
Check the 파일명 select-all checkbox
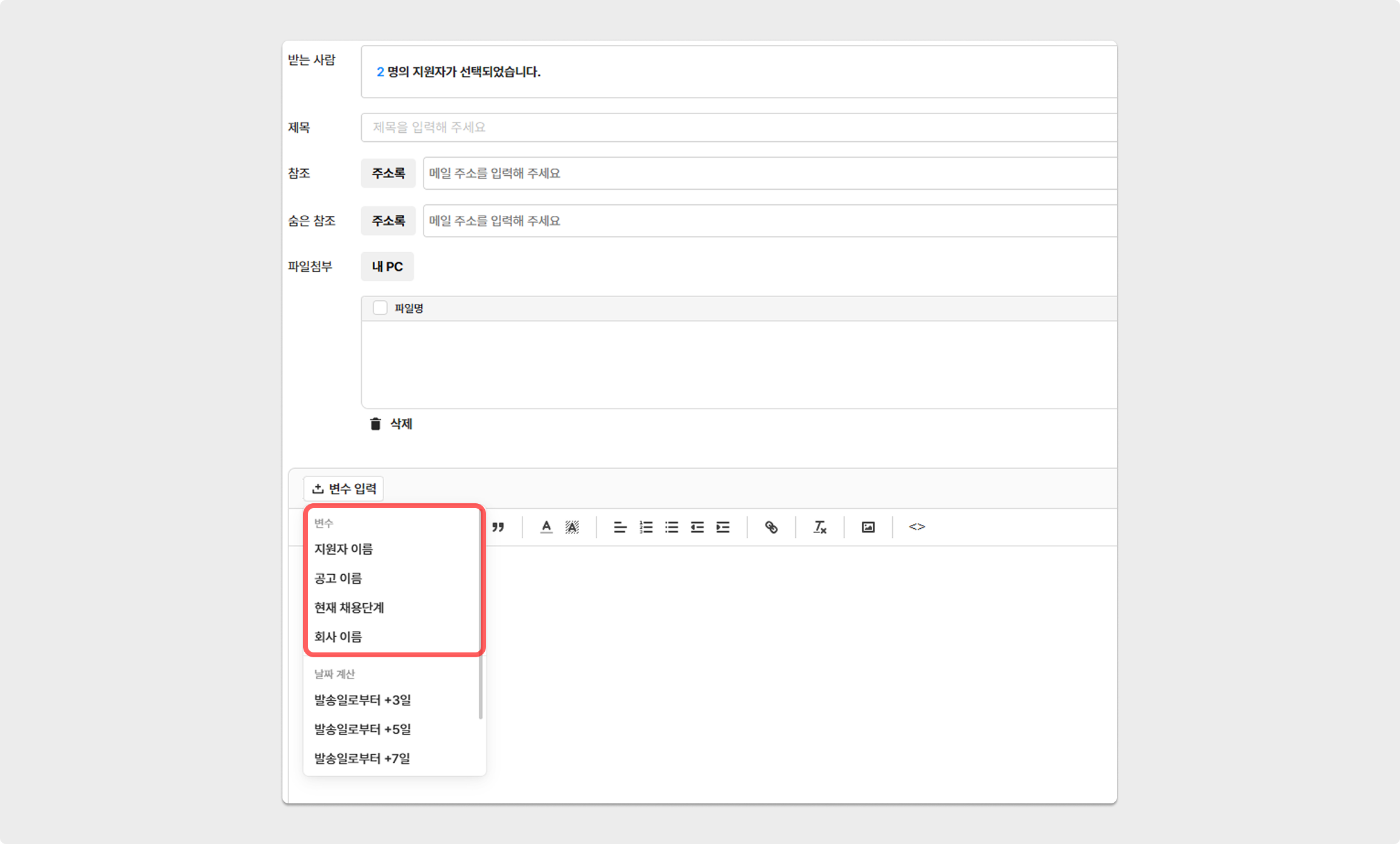[380, 308]
